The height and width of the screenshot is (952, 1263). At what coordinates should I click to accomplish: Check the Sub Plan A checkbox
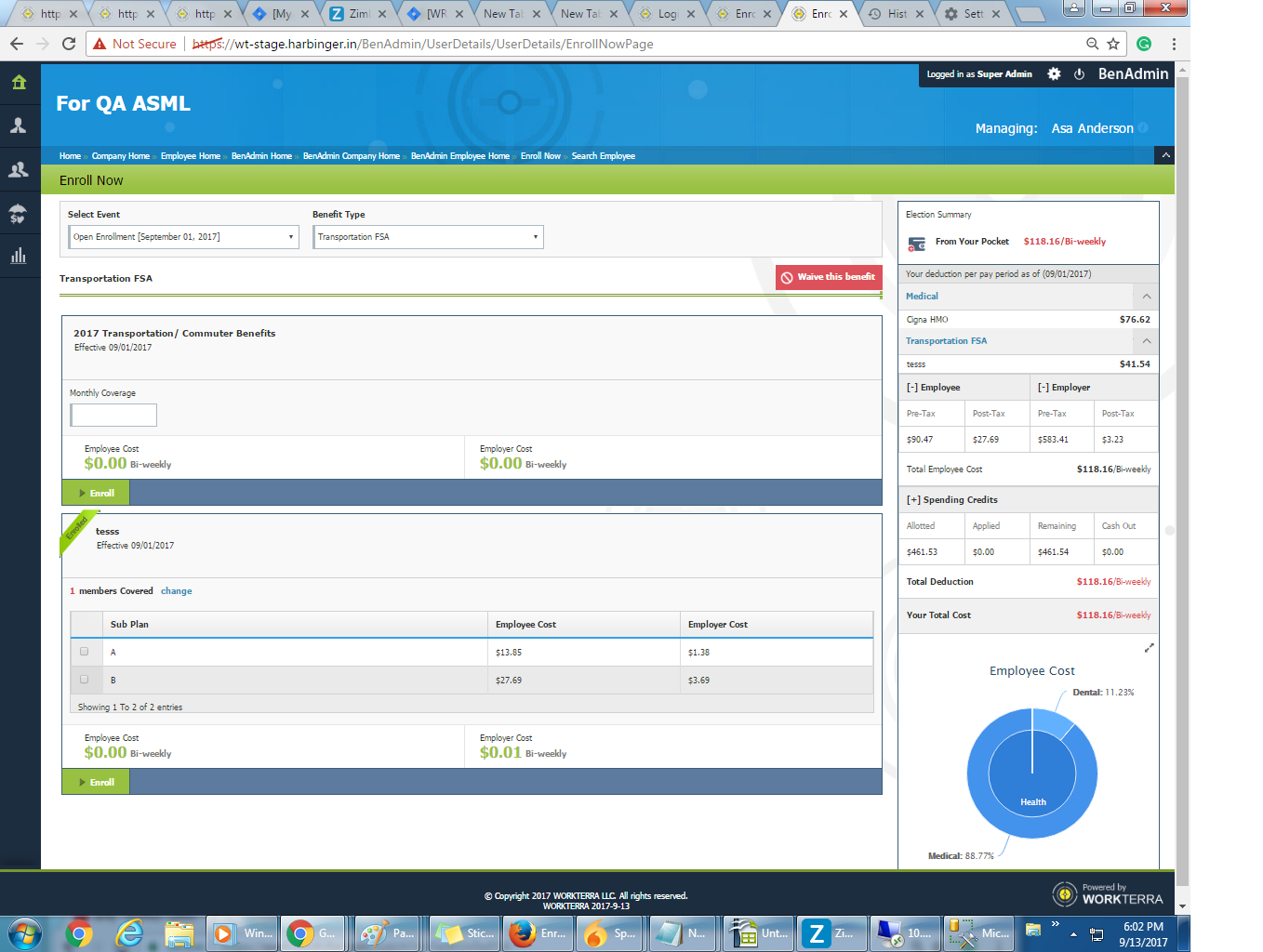point(85,652)
